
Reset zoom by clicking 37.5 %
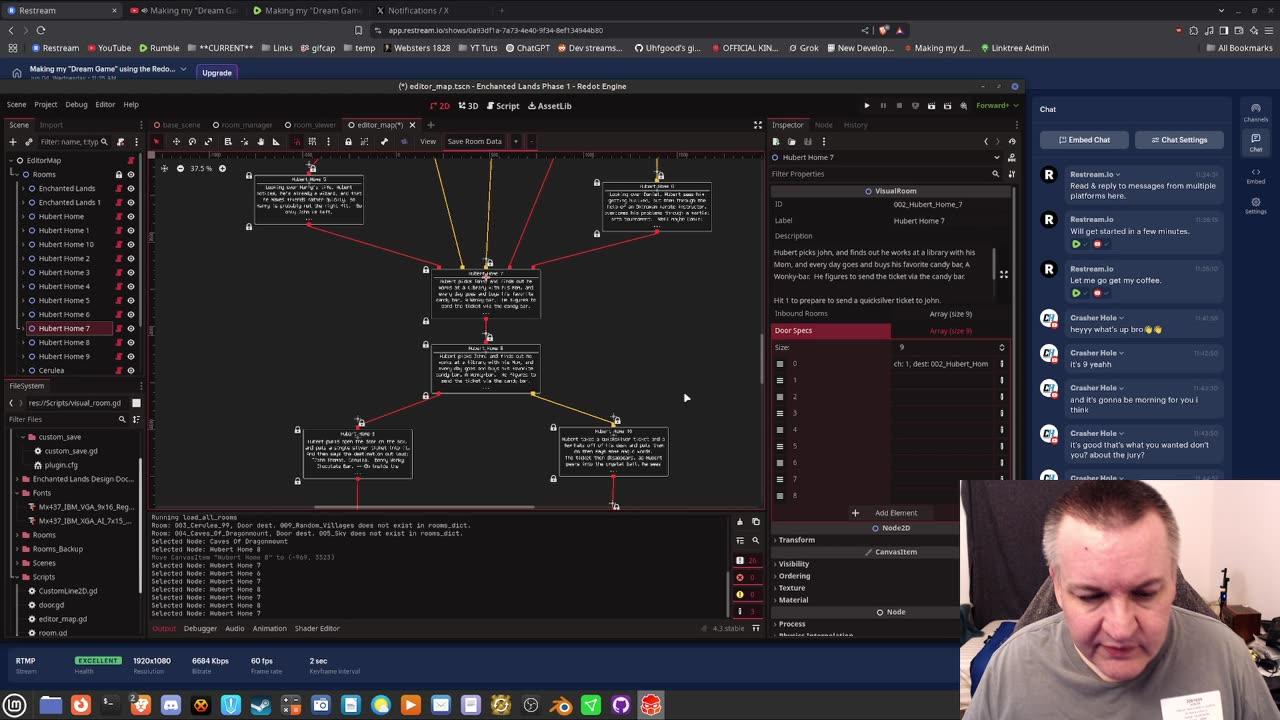(201, 168)
